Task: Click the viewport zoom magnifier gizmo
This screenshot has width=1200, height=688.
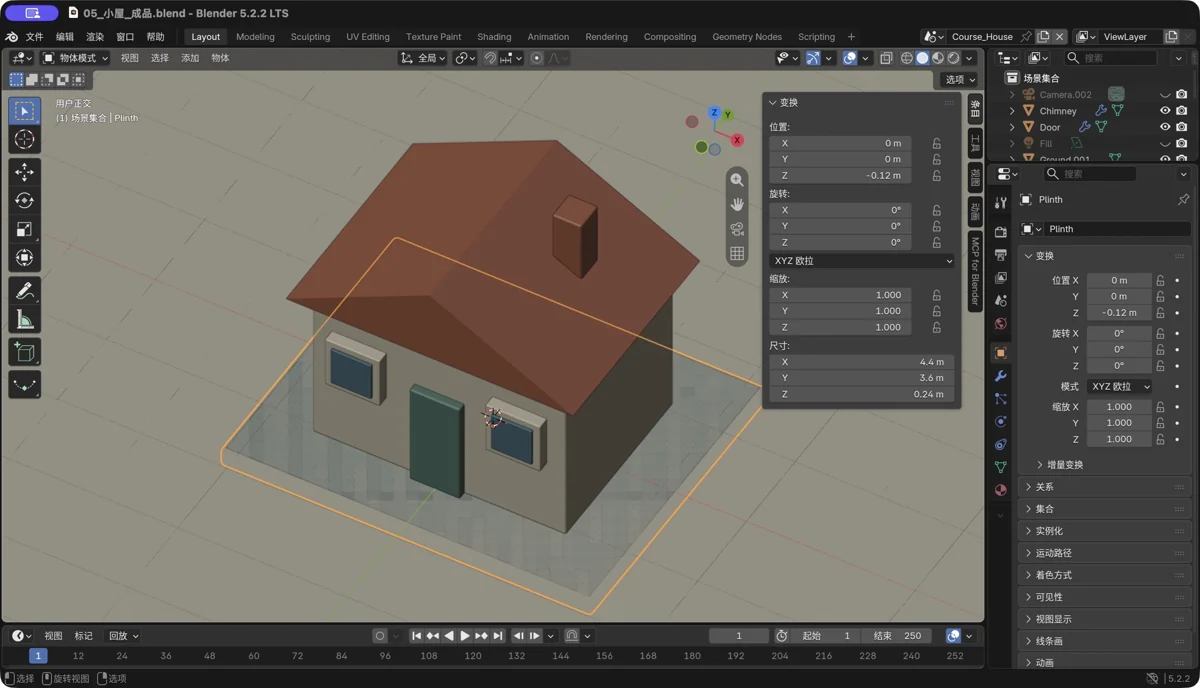Action: [x=737, y=180]
